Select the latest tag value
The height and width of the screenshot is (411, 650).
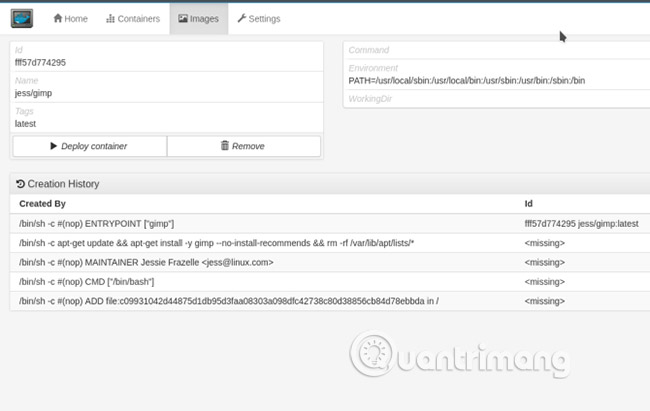click(x=25, y=124)
